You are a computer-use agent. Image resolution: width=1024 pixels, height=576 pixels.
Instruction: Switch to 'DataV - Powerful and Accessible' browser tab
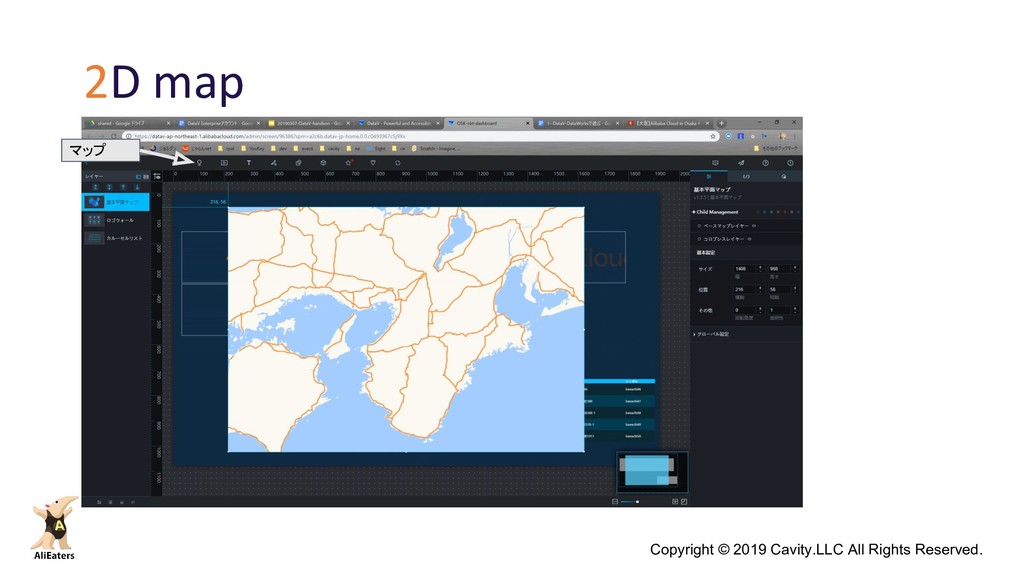pyautogui.click(x=398, y=123)
